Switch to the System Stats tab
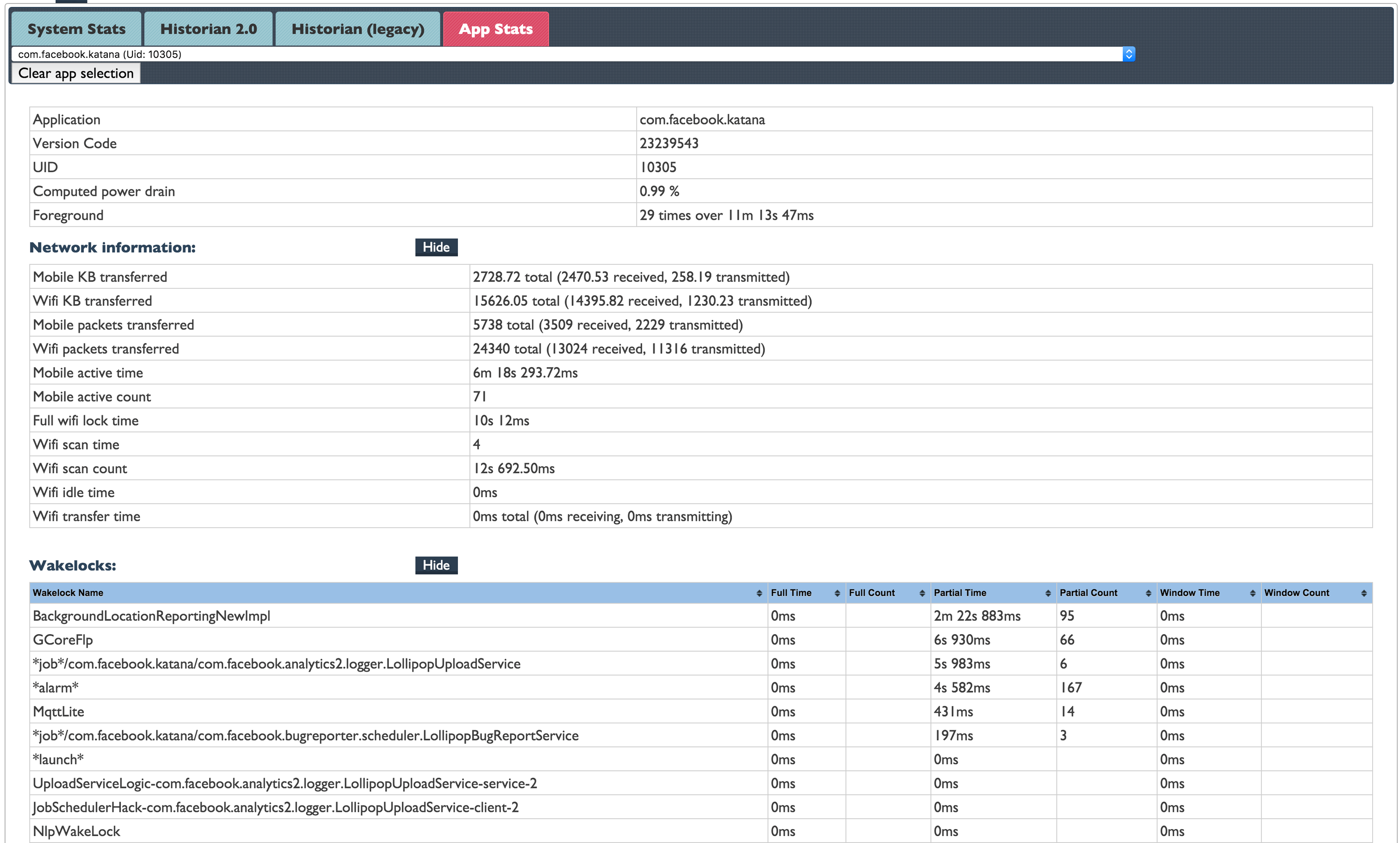Image resolution: width=1400 pixels, height=843 pixels. coord(76,29)
